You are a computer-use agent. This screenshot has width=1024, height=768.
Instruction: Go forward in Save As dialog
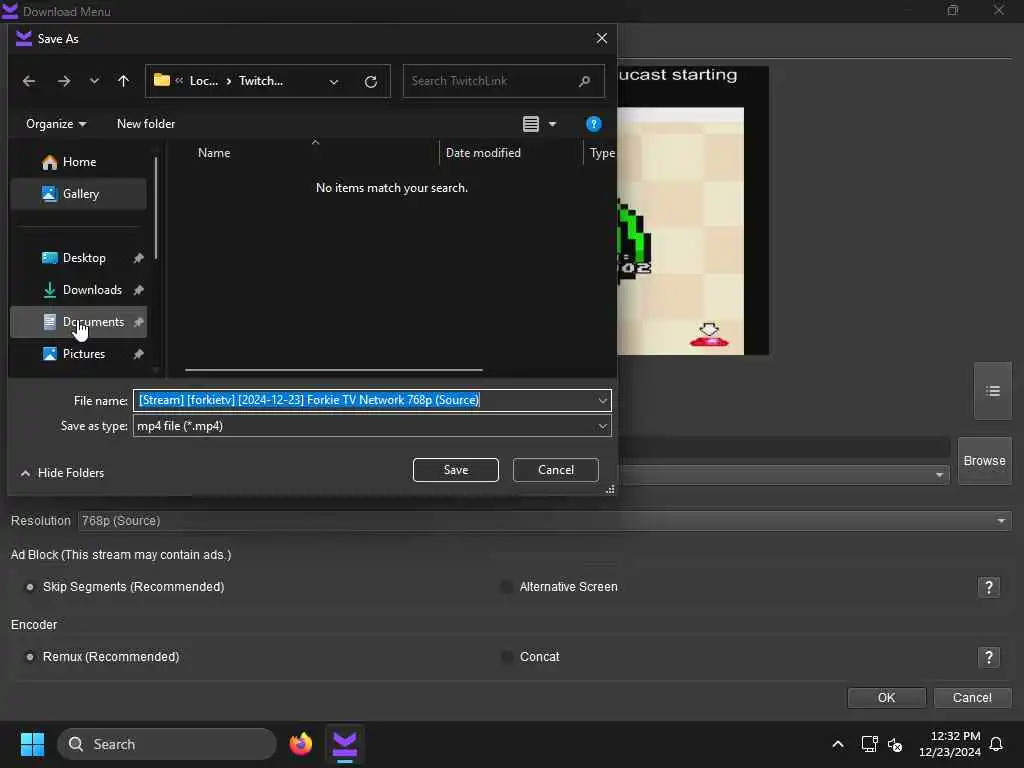tap(63, 81)
